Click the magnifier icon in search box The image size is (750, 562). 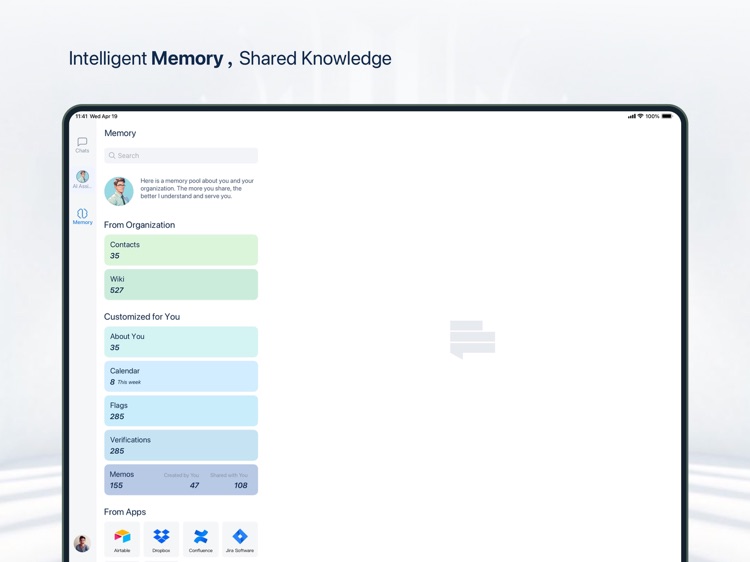point(112,155)
